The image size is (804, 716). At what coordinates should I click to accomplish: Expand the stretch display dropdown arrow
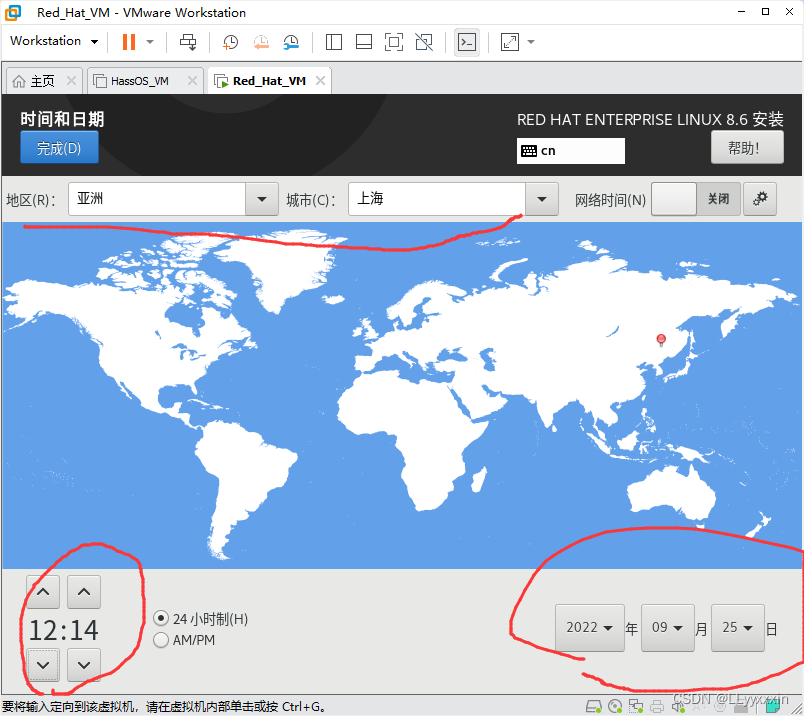(x=531, y=42)
